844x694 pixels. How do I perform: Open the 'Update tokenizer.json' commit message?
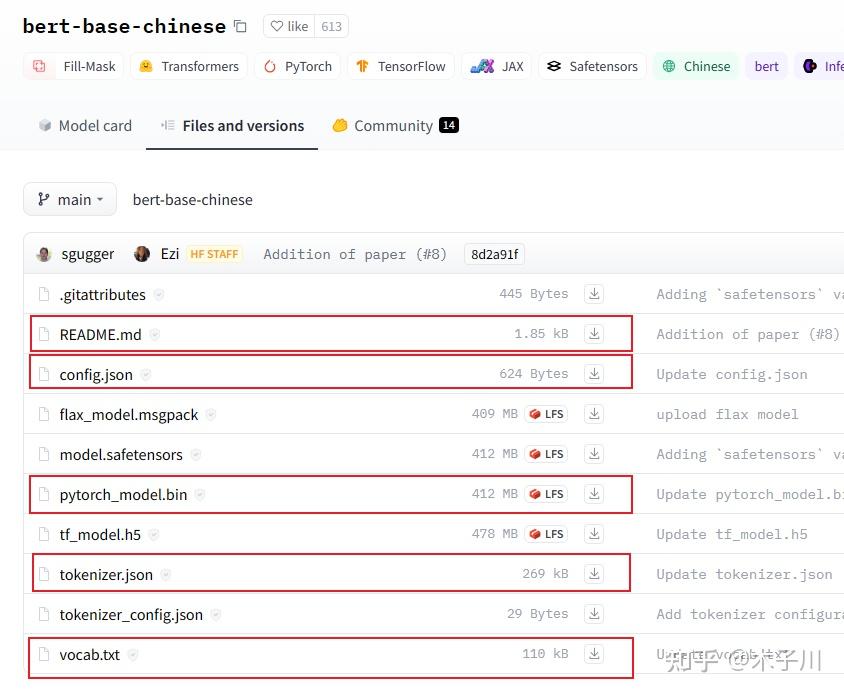[744, 574]
